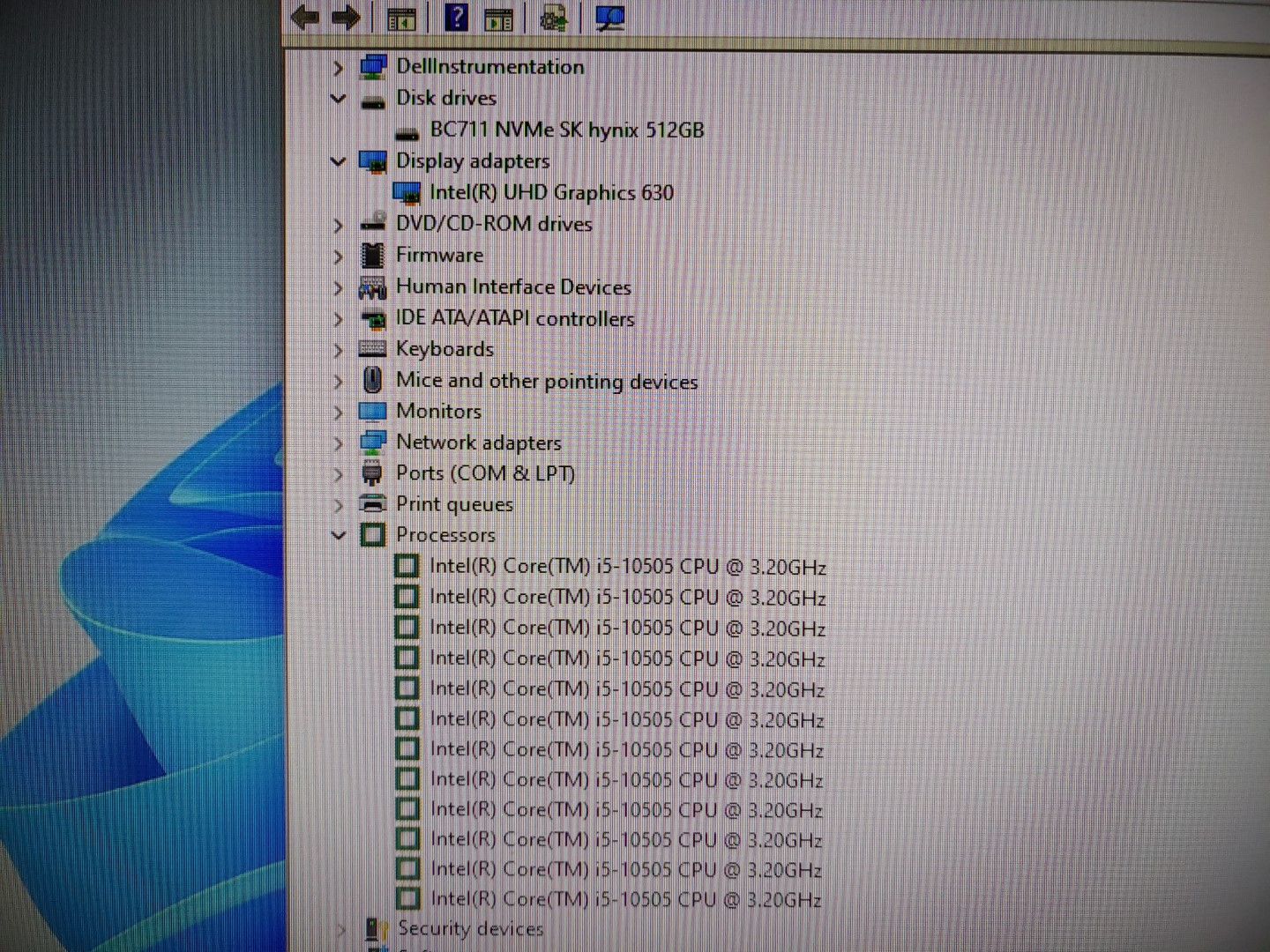Select the DellInstrumentation label

pyautogui.click(x=489, y=66)
